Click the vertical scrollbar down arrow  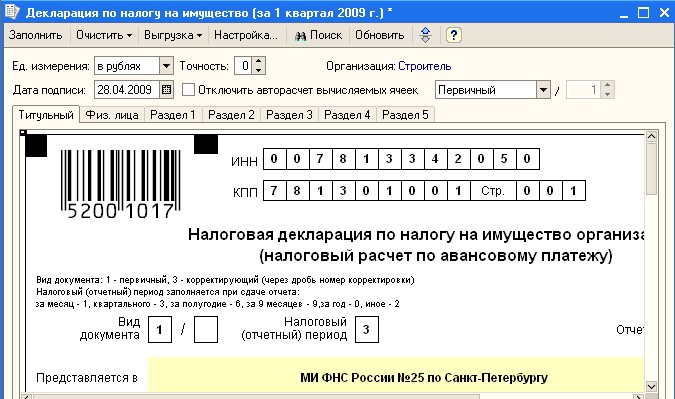651,386
